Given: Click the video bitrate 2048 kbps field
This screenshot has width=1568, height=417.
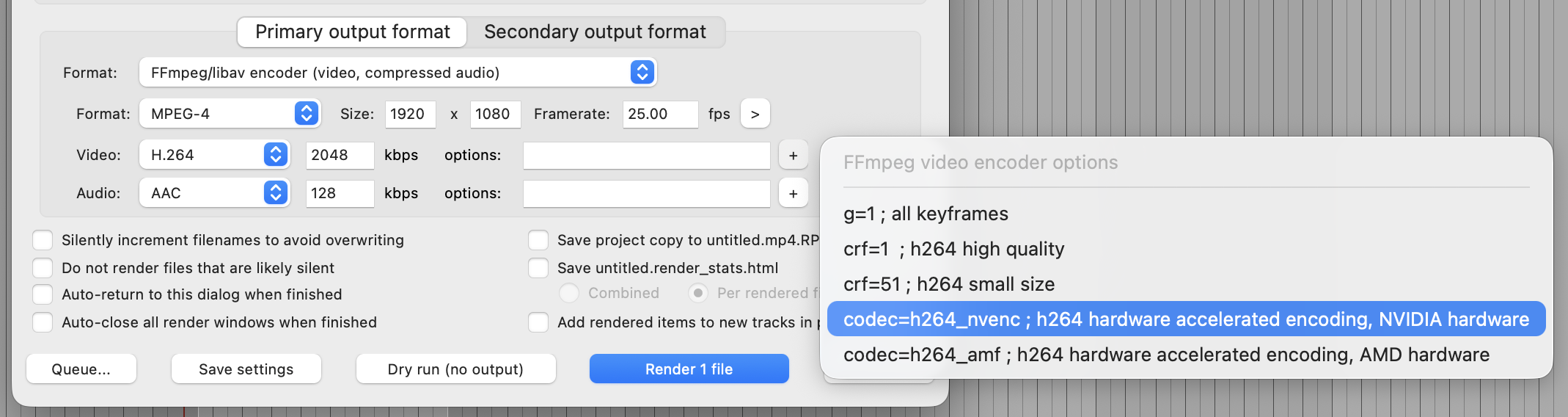Looking at the screenshot, I should [x=339, y=155].
